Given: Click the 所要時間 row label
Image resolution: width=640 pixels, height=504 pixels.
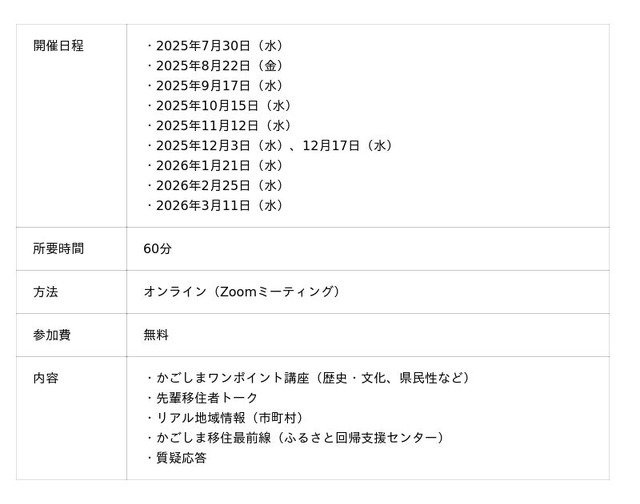Looking at the screenshot, I should (x=58, y=249).
